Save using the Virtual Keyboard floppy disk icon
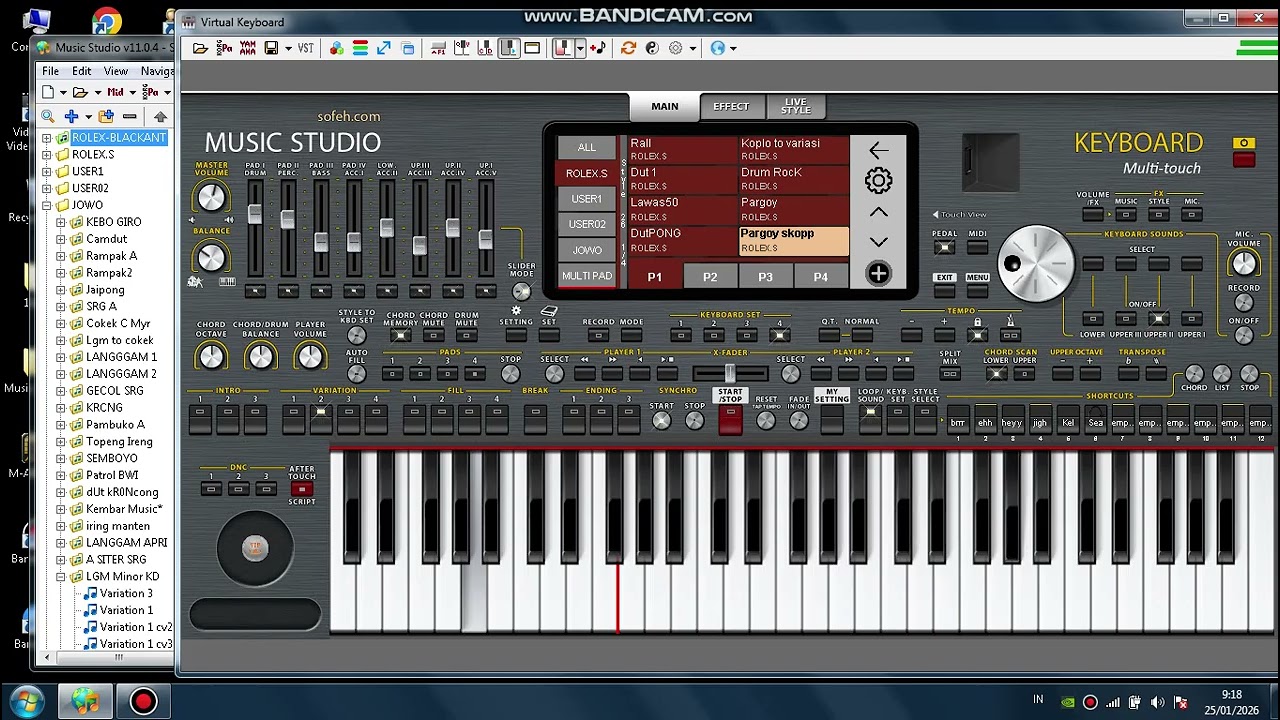Image resolution: width=1280 pixels, height=720 pixels. coord(271,48)
